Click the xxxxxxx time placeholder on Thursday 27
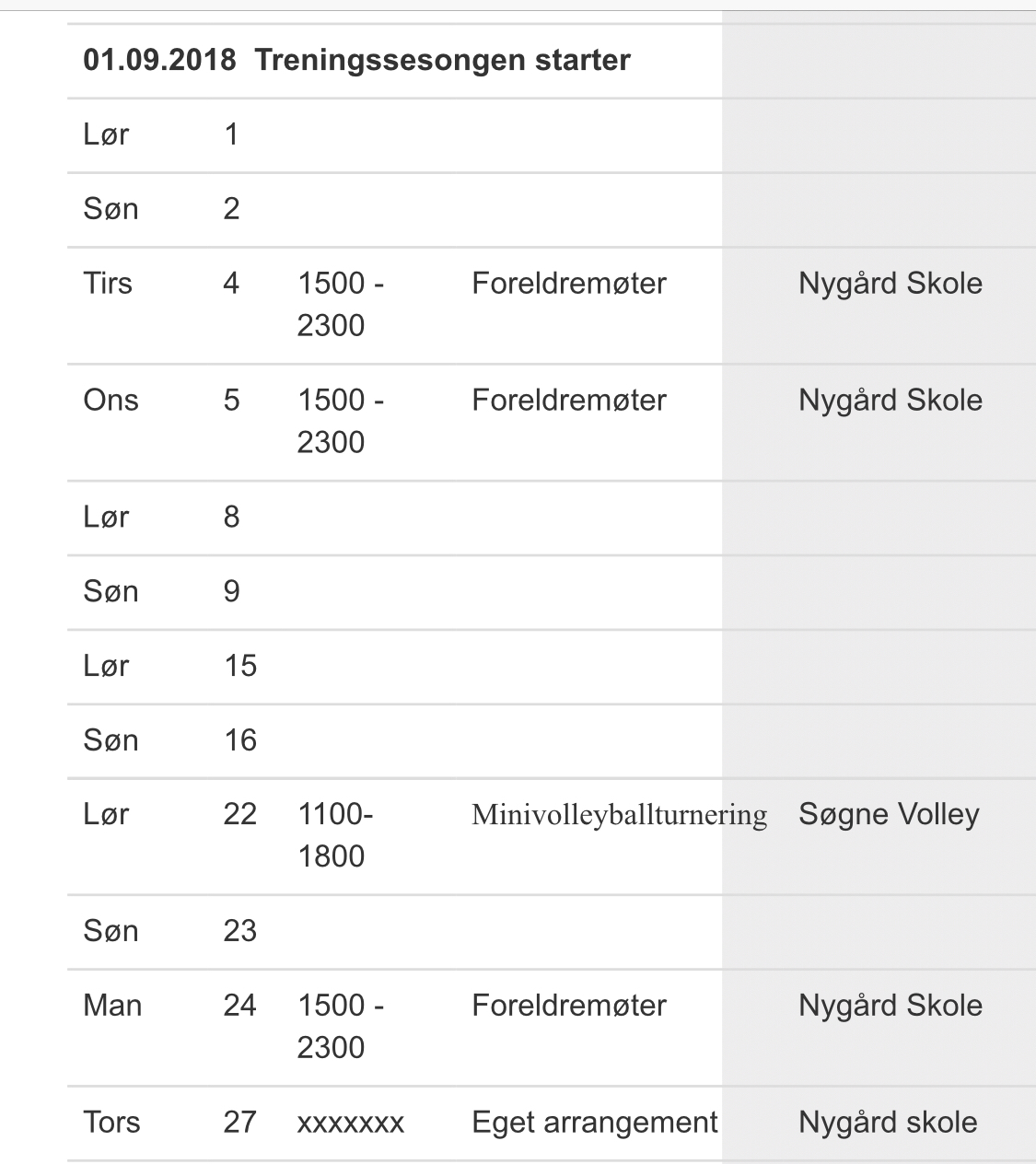Image resolution: width=1036 pixels, height=1164 pixels. click(x=350, y=1123)
